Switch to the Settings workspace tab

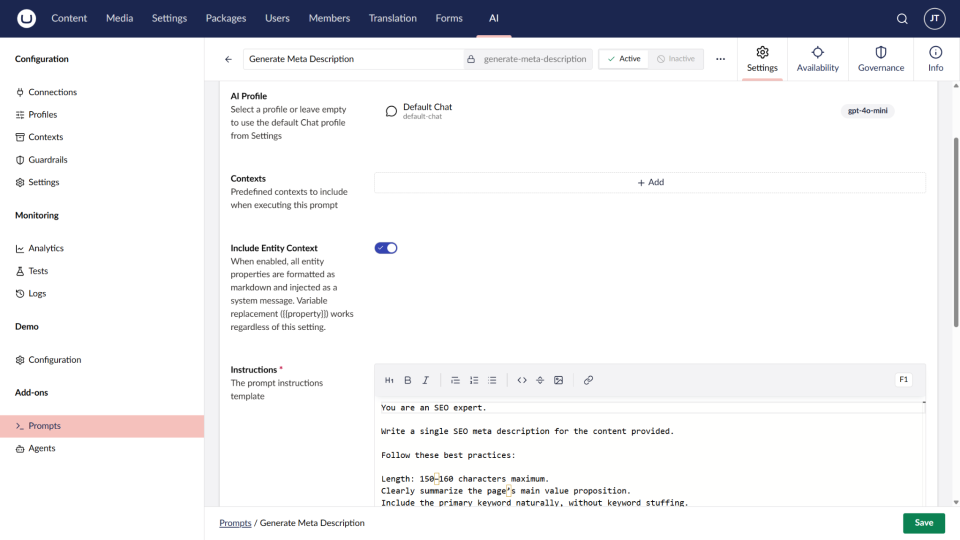click(762, 59)
